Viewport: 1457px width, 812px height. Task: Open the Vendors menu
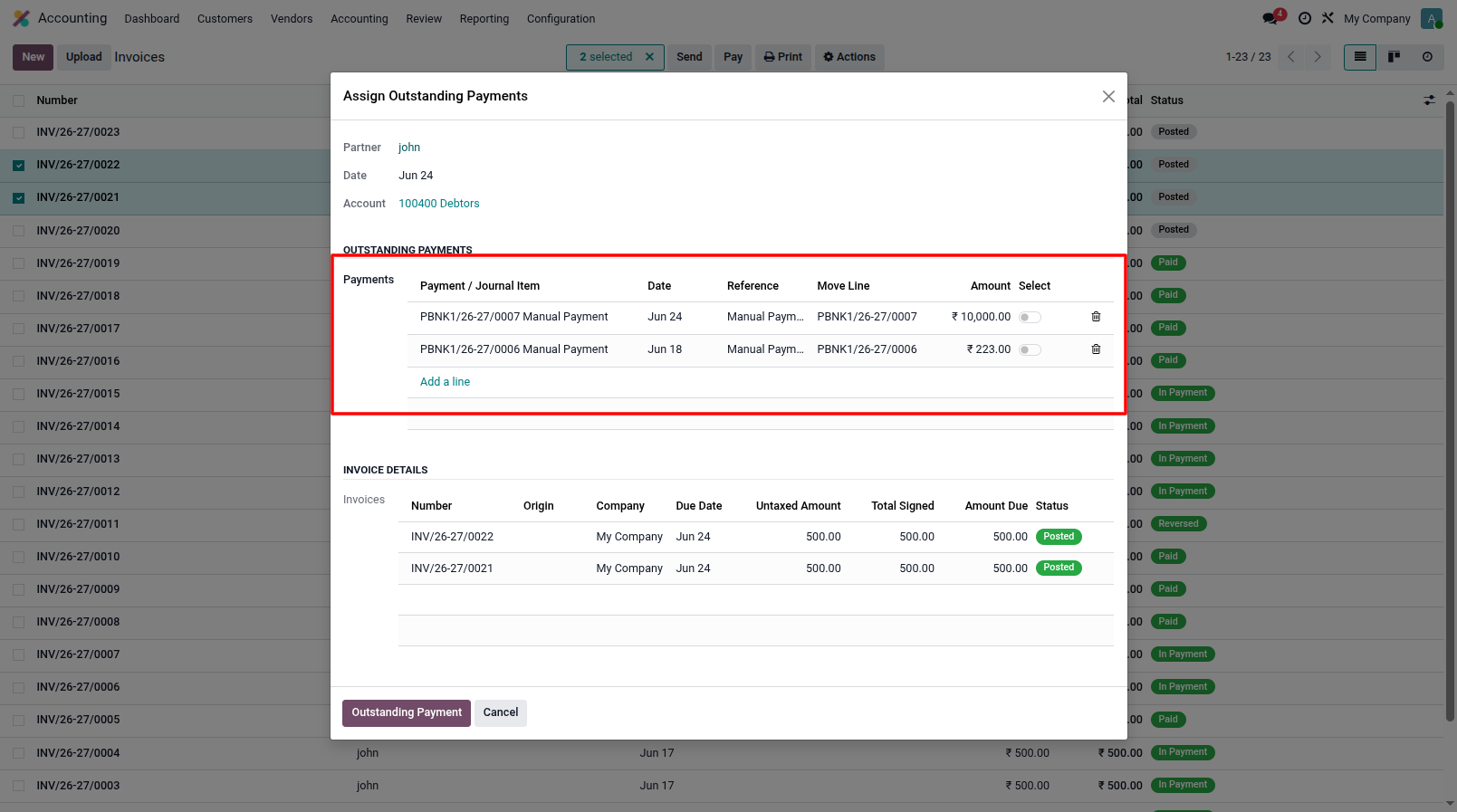point(292,18)
